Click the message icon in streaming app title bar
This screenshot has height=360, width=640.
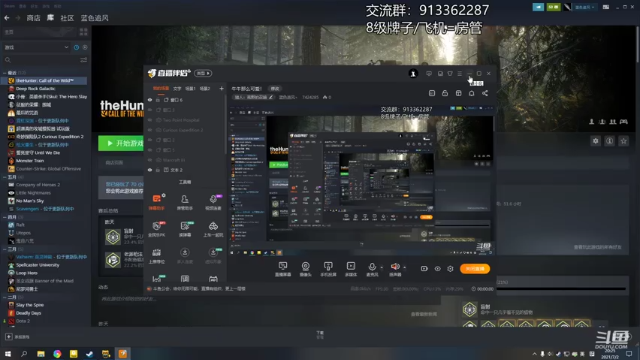[429, 73]
